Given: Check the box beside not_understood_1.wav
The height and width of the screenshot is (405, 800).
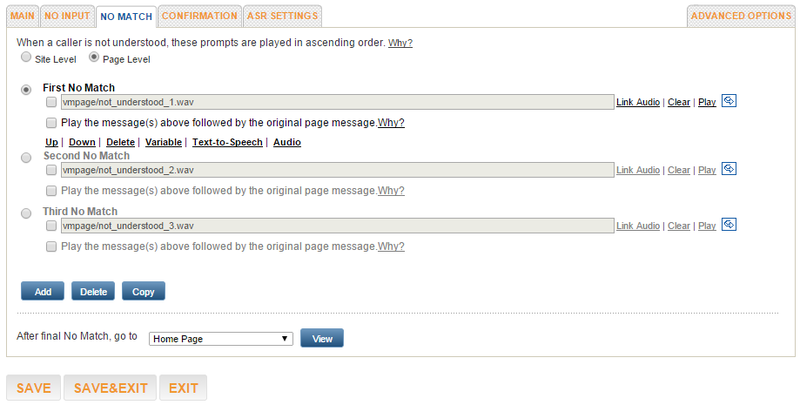Looking at the screenshot, I should tap(51, 102).
